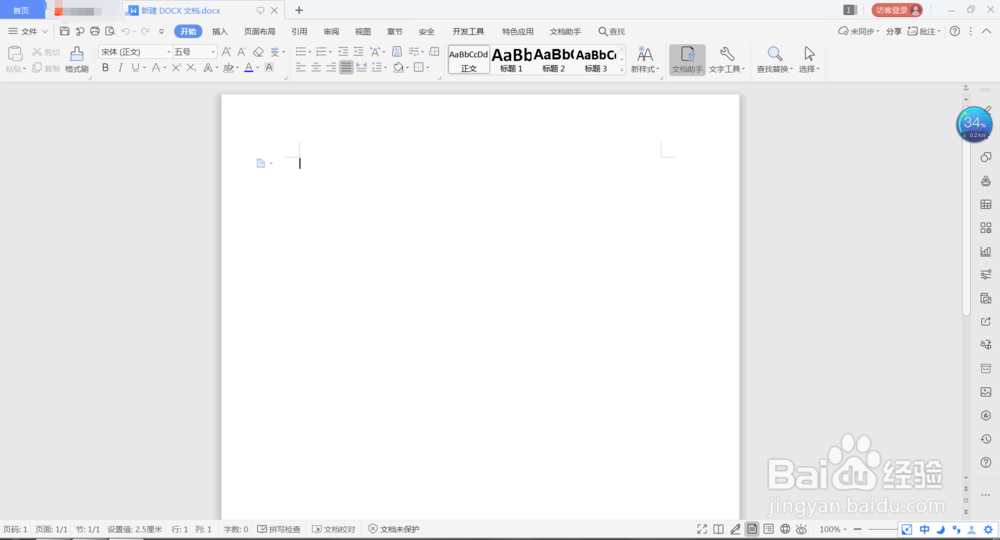1000x540 pixels.
Task: Toggle justified alignment button
Action: point(346,68)
